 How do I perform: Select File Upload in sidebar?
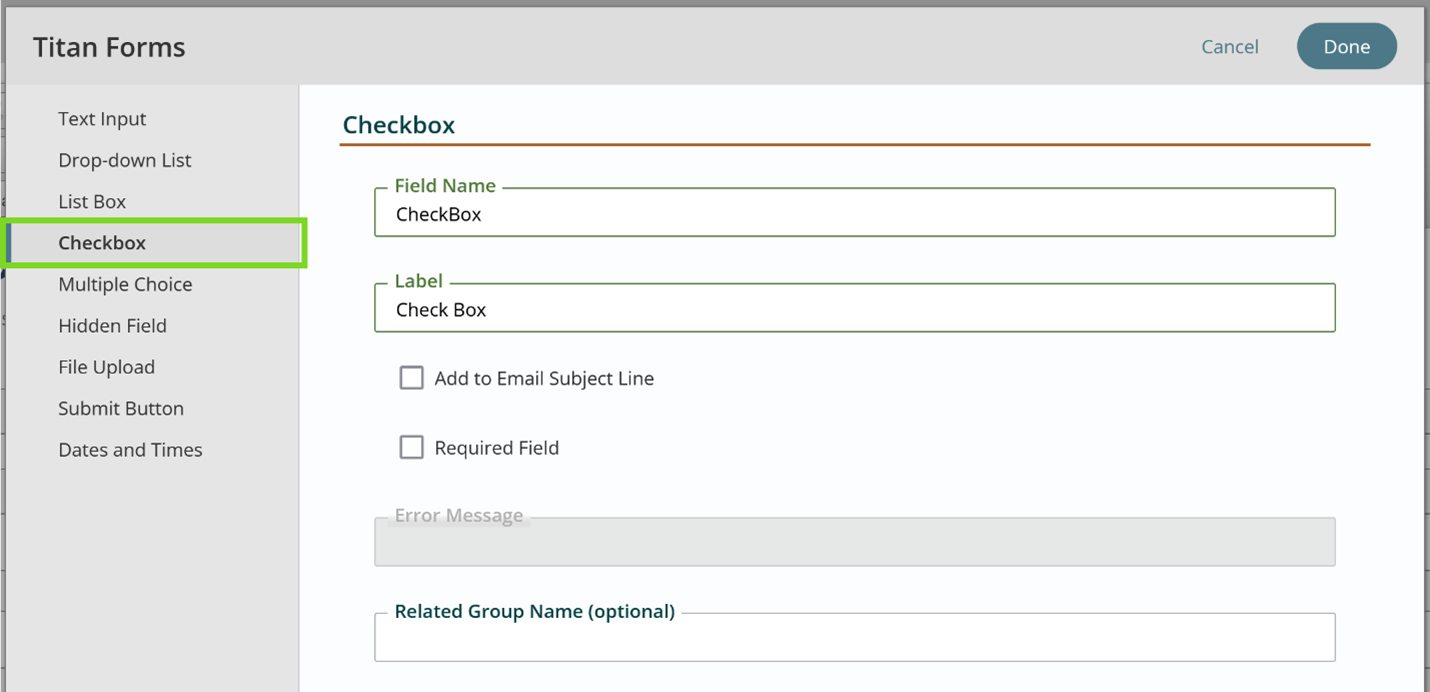pos(106,367)
